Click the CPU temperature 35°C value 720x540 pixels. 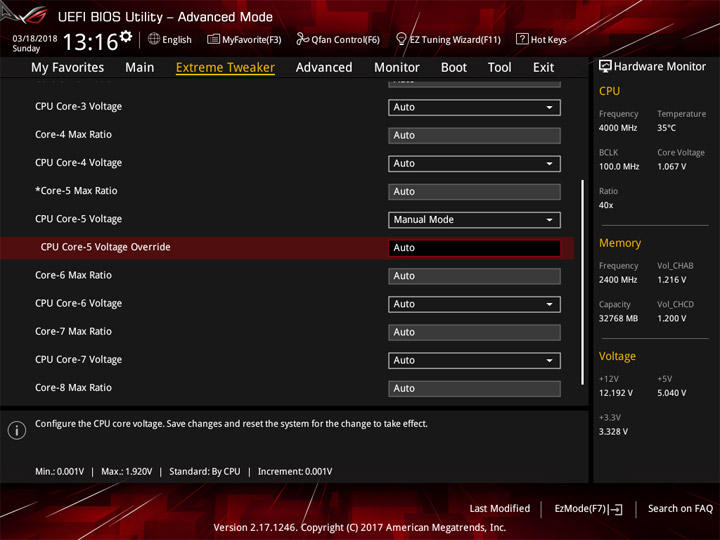coord(666,128)
